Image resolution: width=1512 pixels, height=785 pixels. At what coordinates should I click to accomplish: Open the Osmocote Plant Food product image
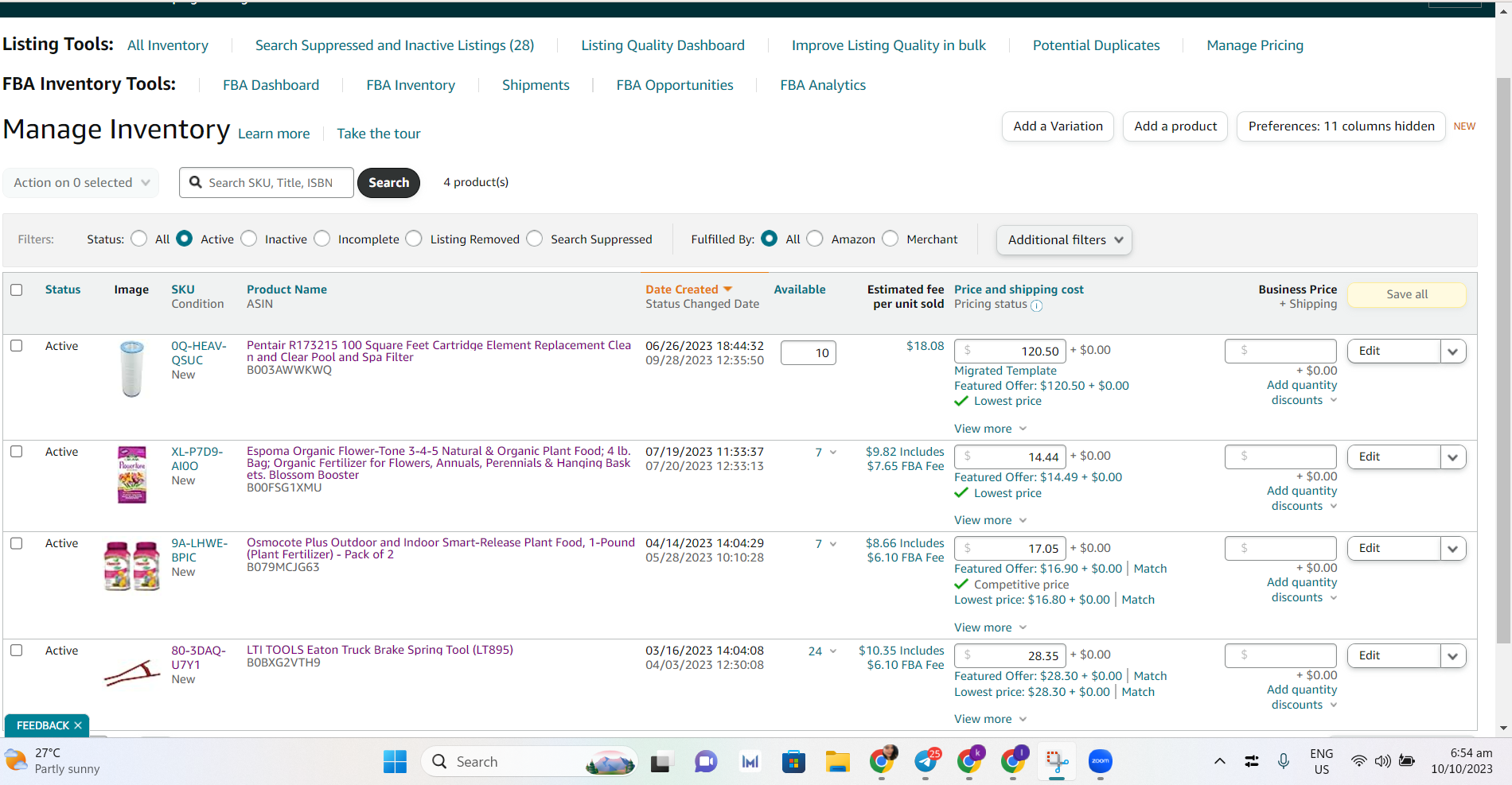(x=132, y=565)
